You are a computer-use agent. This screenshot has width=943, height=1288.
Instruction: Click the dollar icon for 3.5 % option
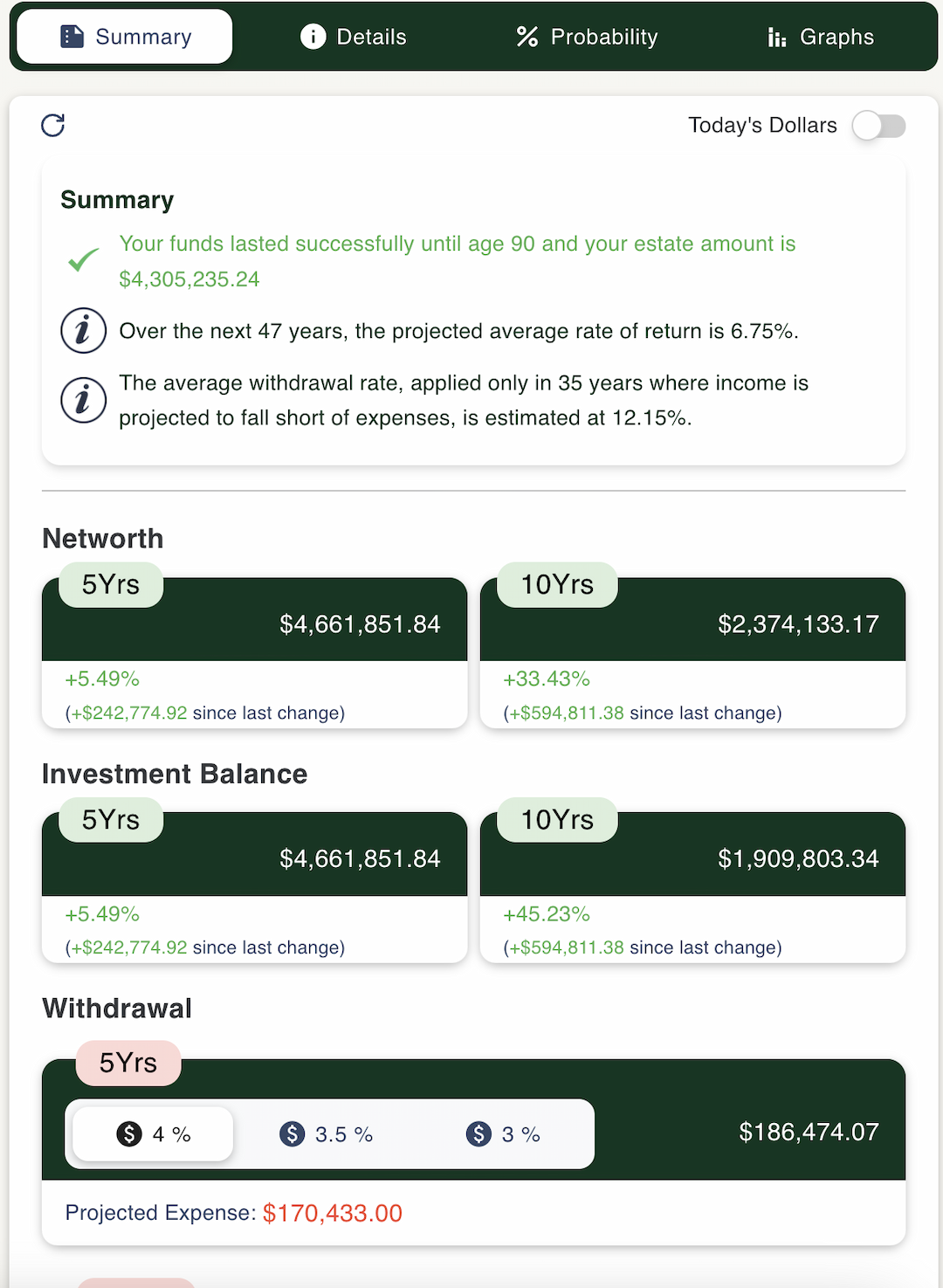click(292, 1133)
